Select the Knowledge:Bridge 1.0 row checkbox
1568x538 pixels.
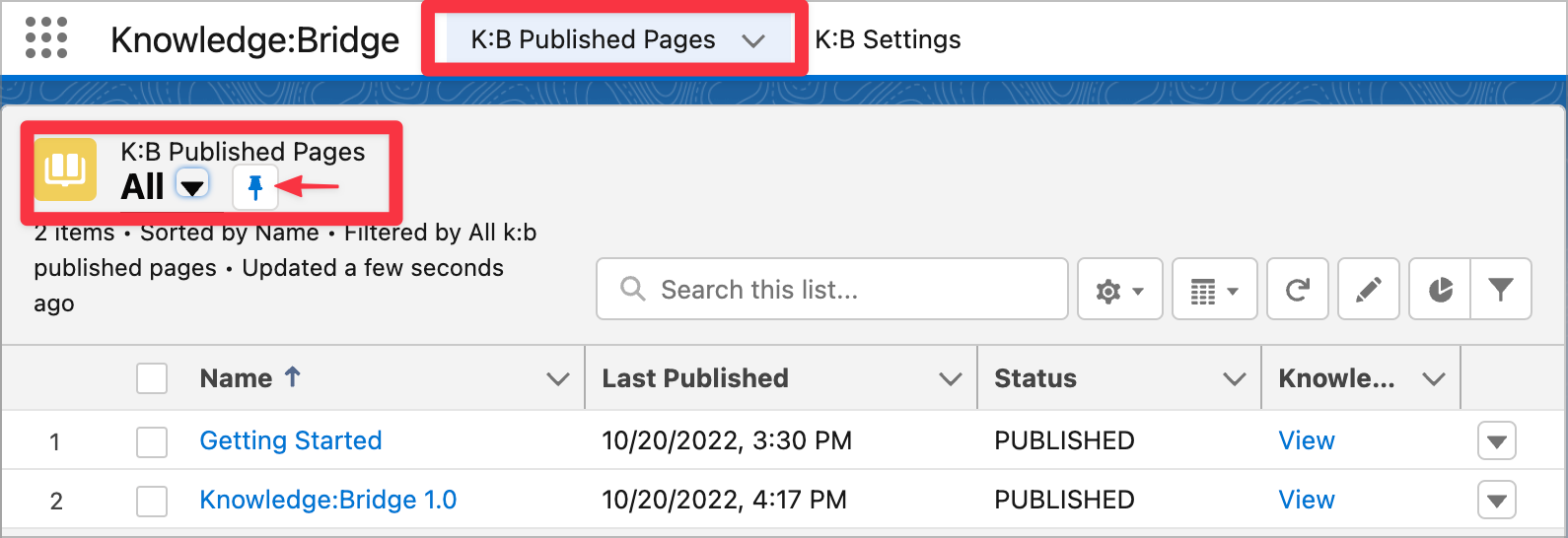[152, 501]
